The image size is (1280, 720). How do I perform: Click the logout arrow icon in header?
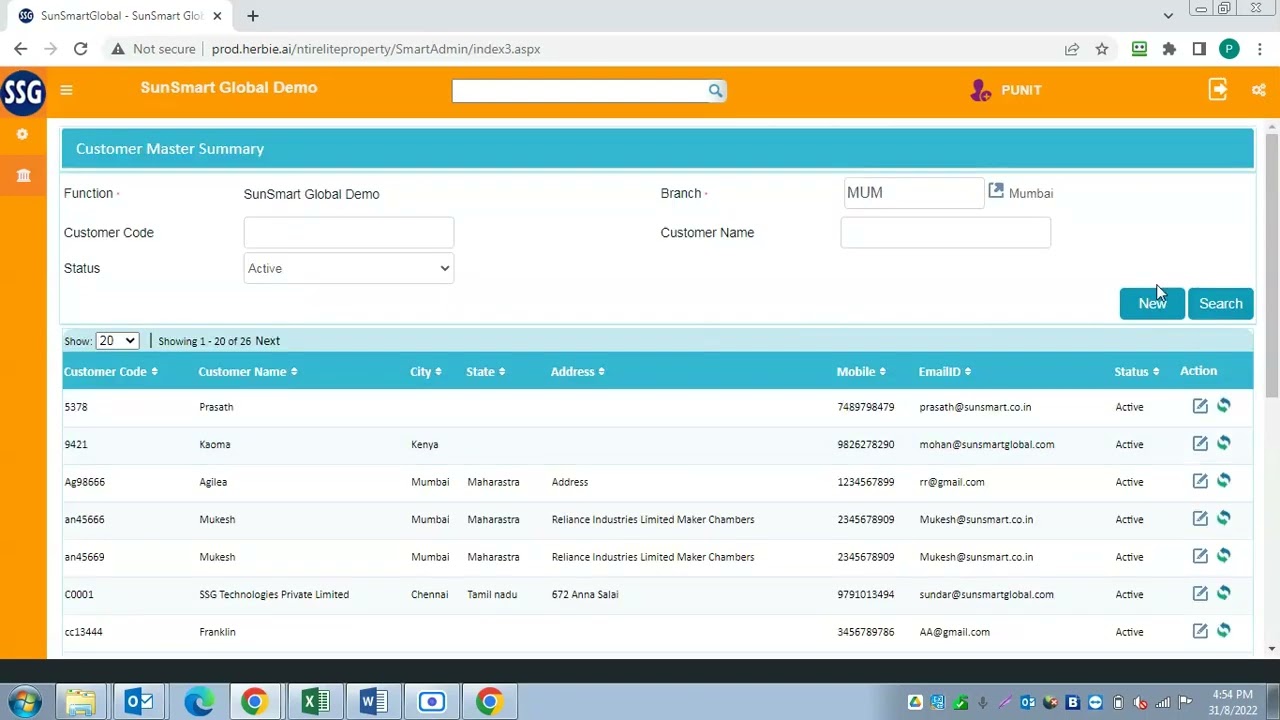1218,90
